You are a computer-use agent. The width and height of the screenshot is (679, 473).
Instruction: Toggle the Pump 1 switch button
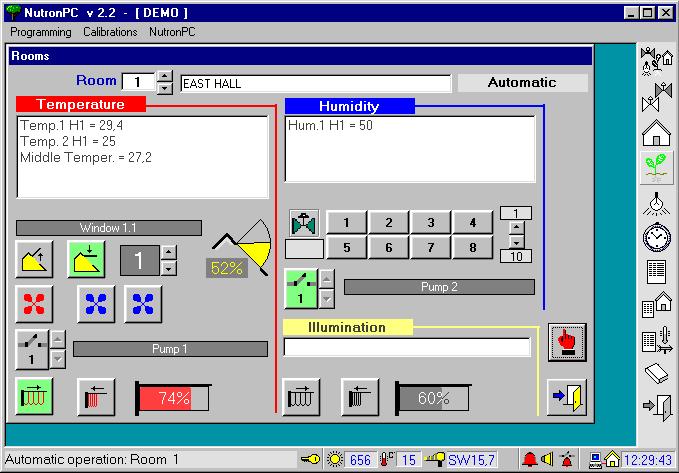[x=31, y=349]
